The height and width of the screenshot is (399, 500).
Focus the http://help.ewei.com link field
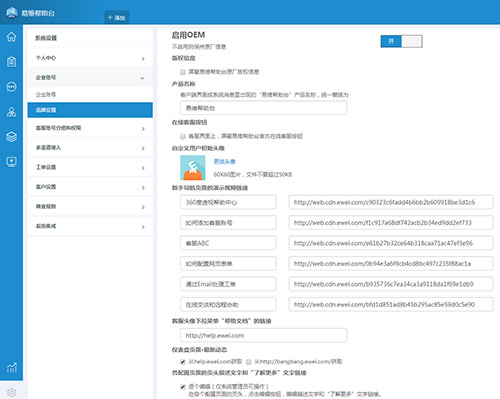264,335
